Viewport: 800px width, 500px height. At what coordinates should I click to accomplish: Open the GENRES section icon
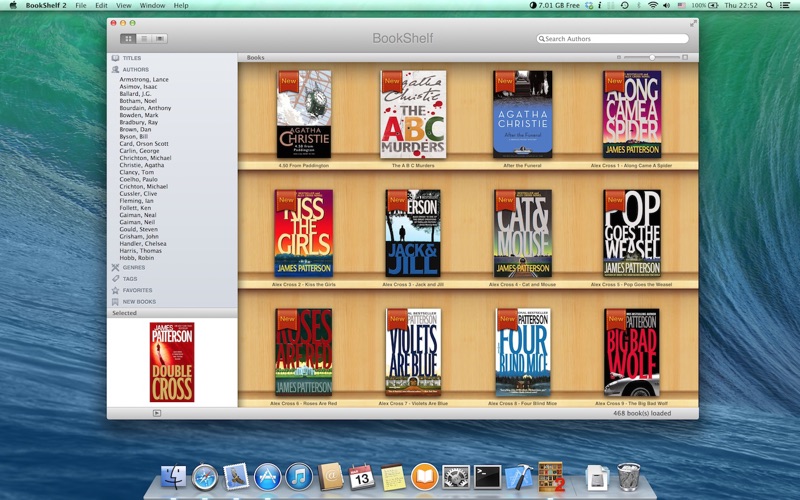coord(115,267)
